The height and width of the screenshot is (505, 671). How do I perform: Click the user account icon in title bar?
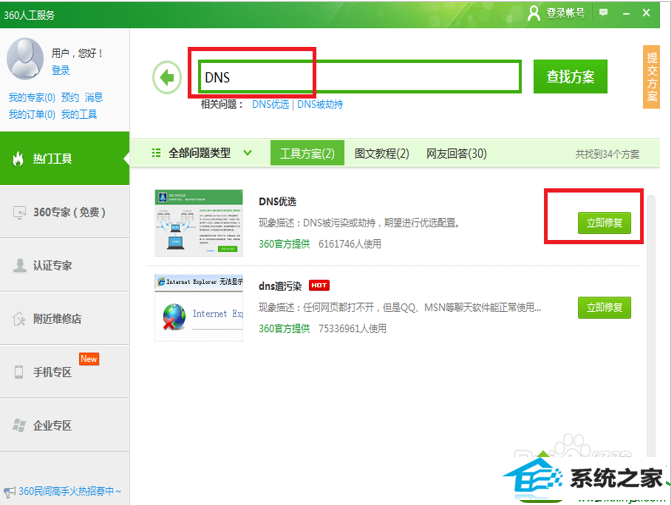tap(534, 13)
